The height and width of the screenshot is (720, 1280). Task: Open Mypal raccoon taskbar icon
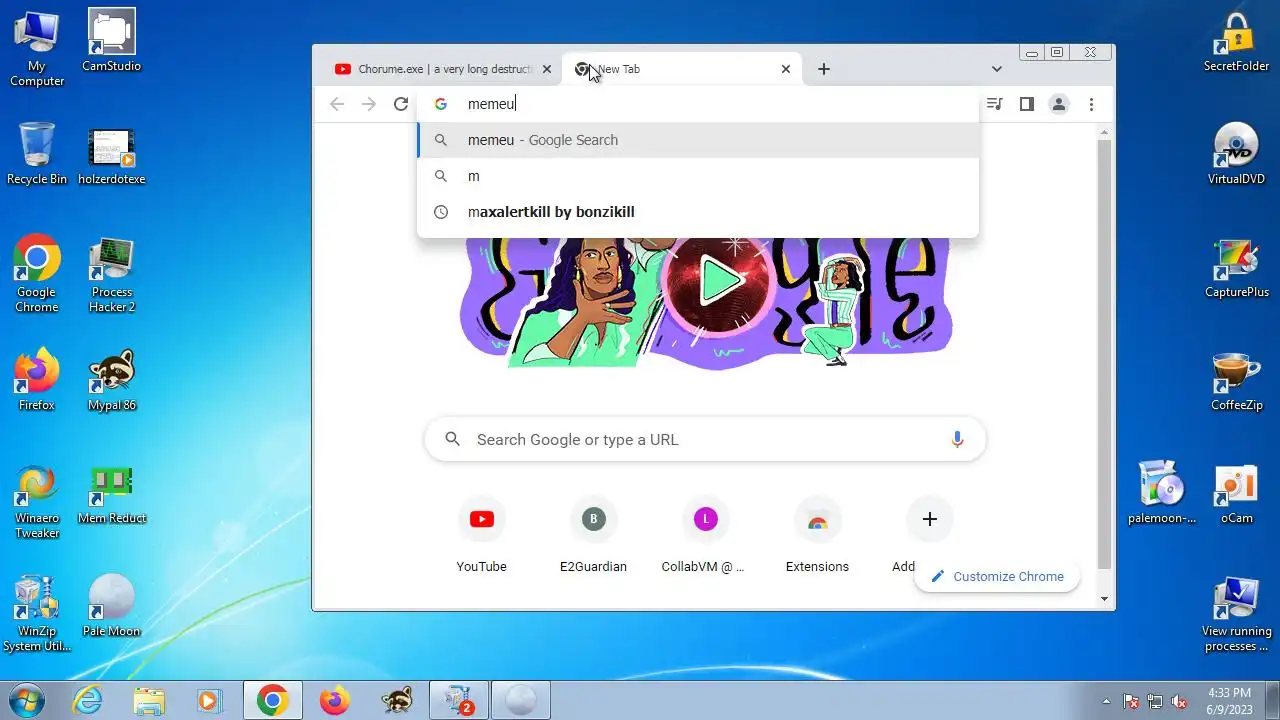point(397,701)
